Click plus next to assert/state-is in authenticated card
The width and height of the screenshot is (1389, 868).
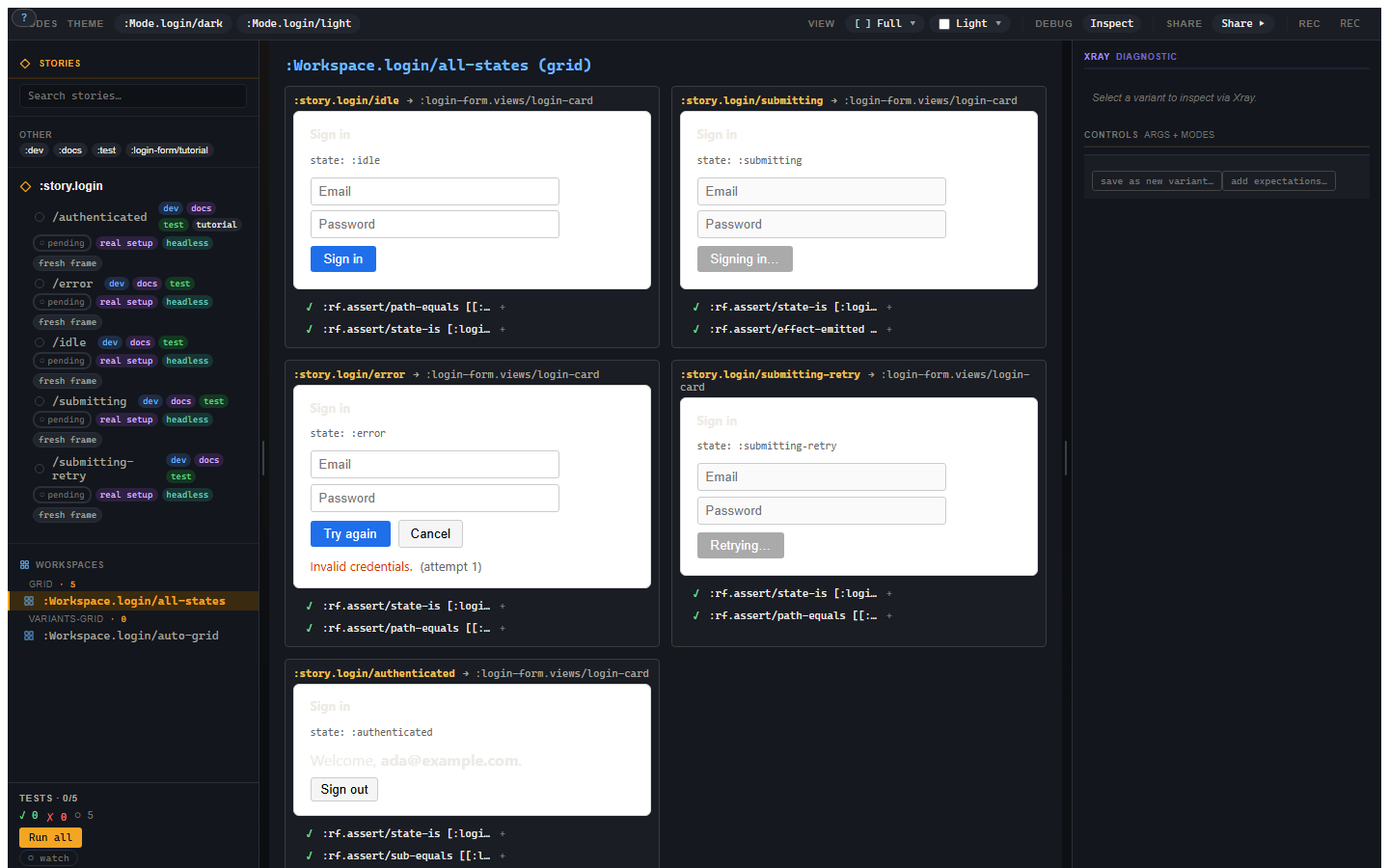(503, 834)
